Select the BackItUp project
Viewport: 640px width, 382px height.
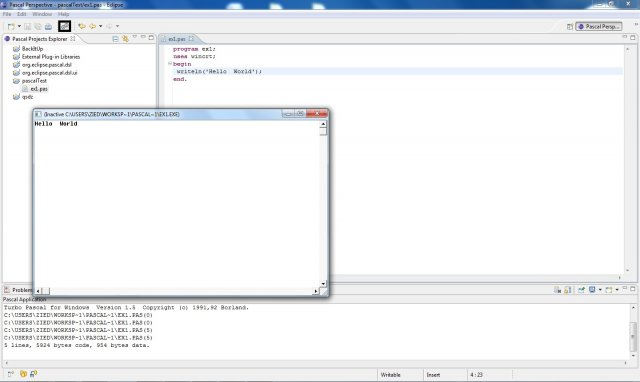(32, 49)
